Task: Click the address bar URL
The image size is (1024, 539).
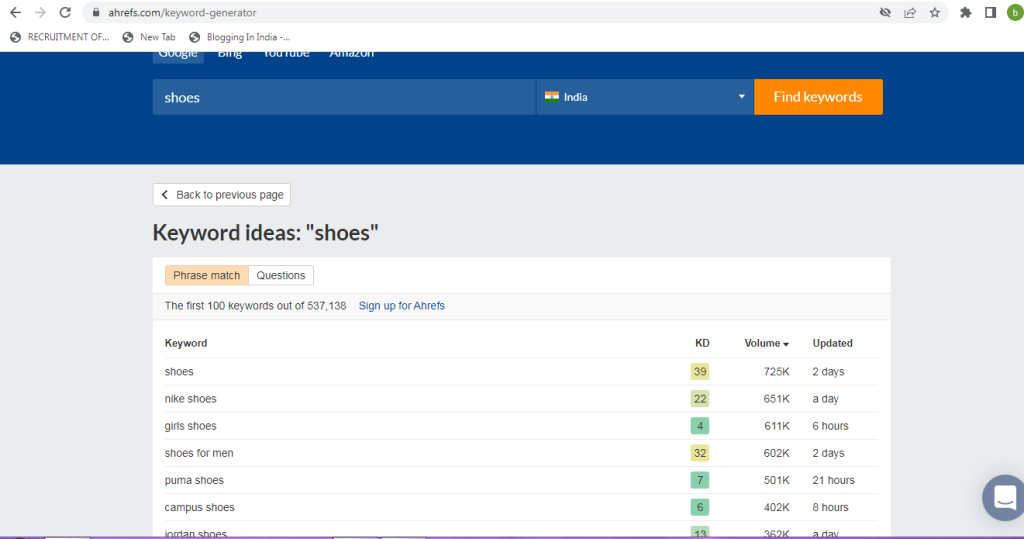Action: point(182,12)
